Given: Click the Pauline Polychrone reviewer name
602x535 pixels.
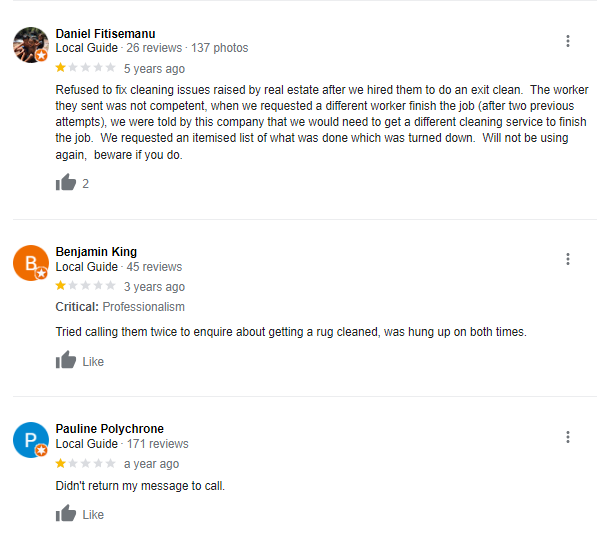Looking at the screenshot, I should coord(109,429).
